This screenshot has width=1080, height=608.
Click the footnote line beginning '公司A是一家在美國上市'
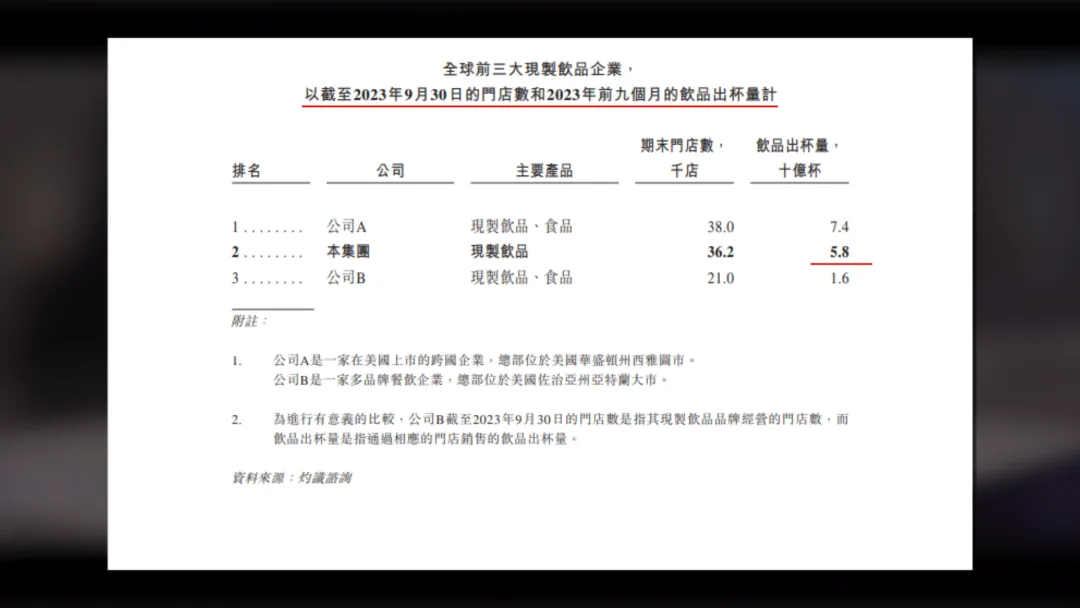[x=485, y=360]
